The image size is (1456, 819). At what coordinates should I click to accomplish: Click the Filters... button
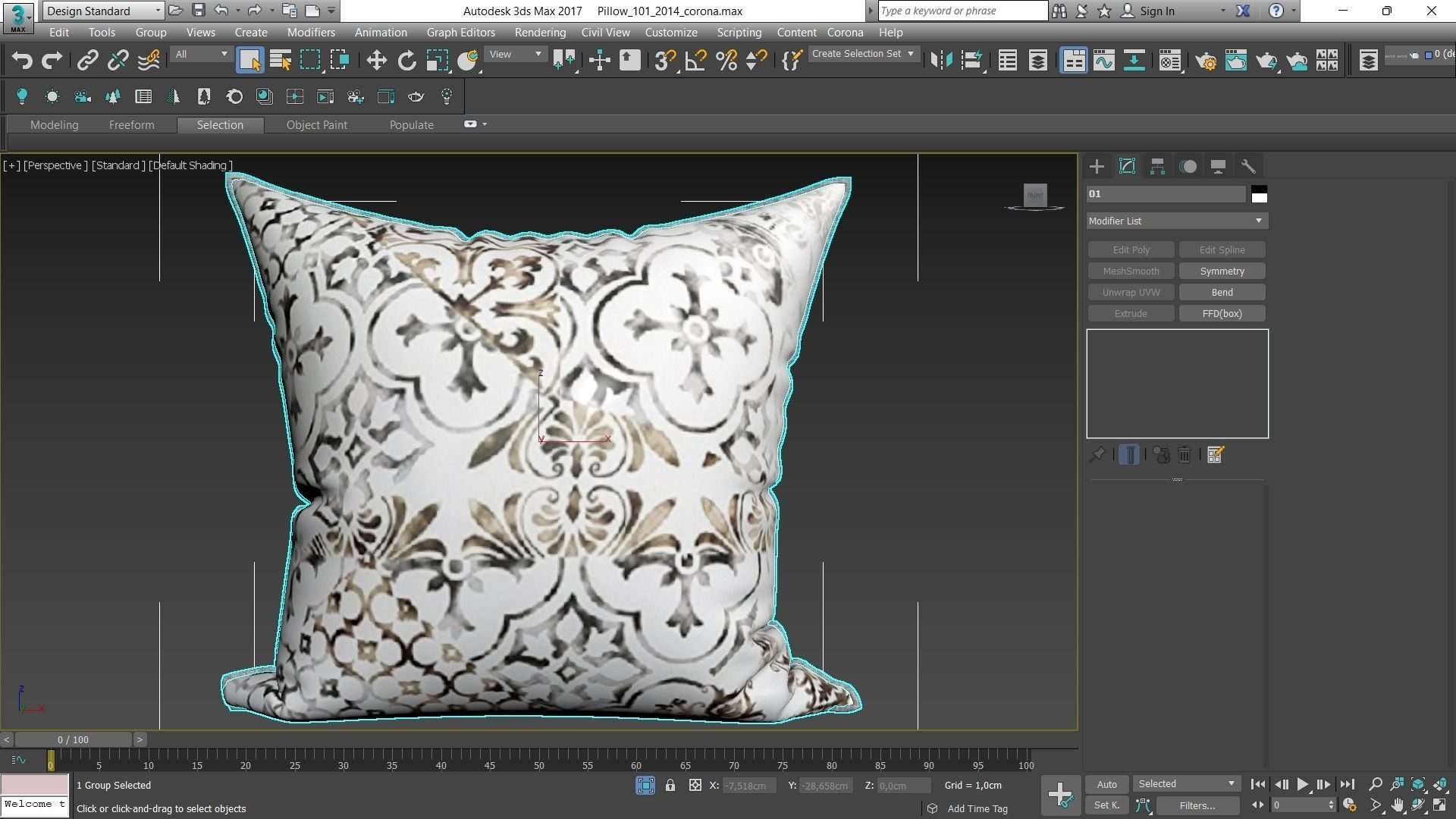[1197, 806]
